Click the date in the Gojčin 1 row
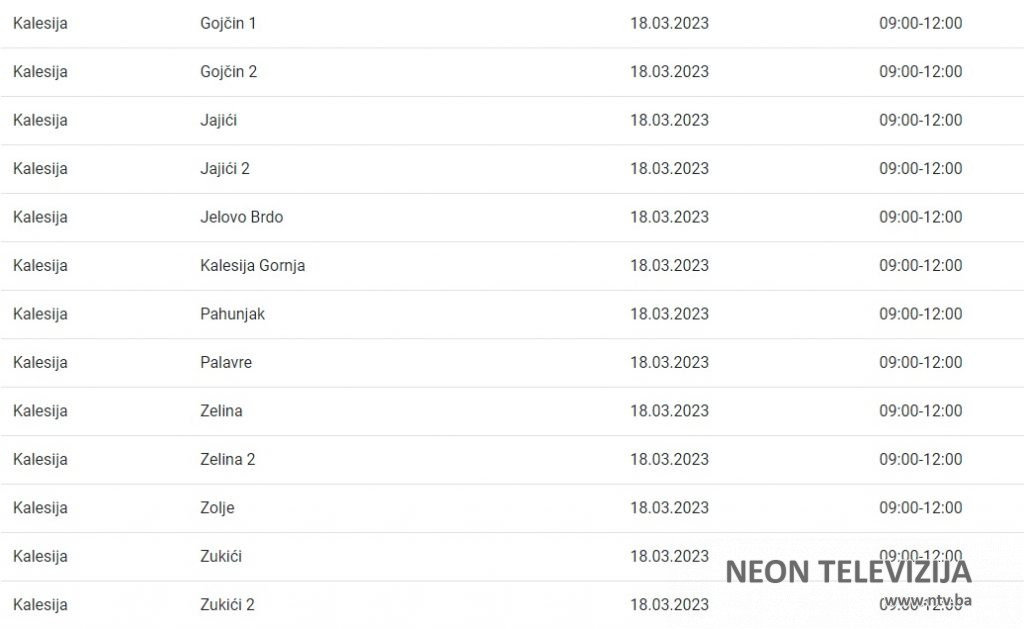 669,23
